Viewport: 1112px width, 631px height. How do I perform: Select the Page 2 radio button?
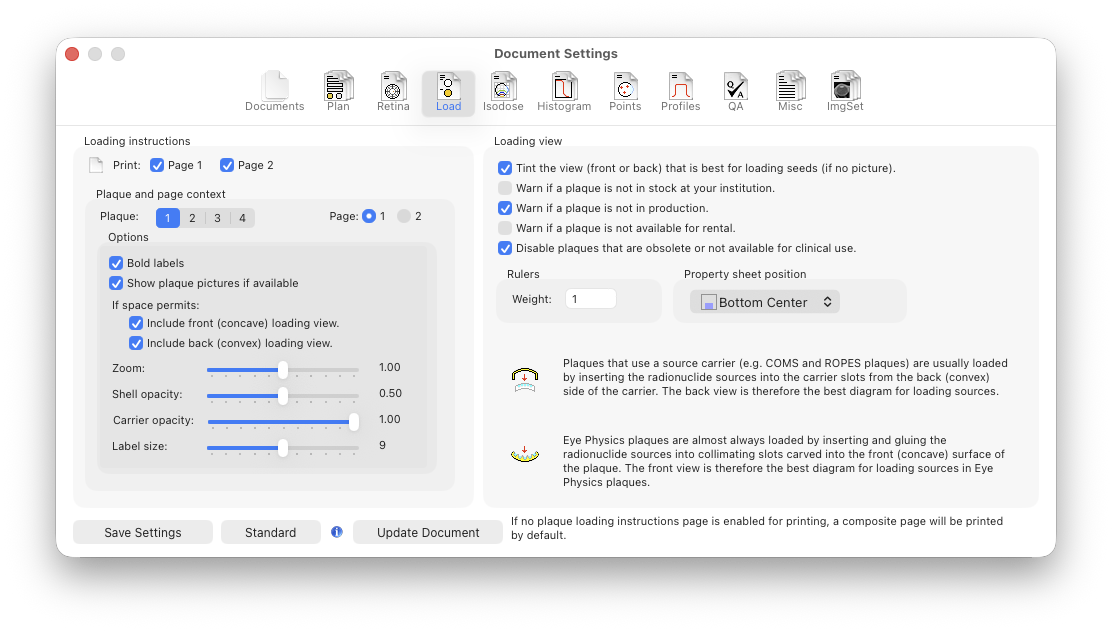click(x=404, y=216)
